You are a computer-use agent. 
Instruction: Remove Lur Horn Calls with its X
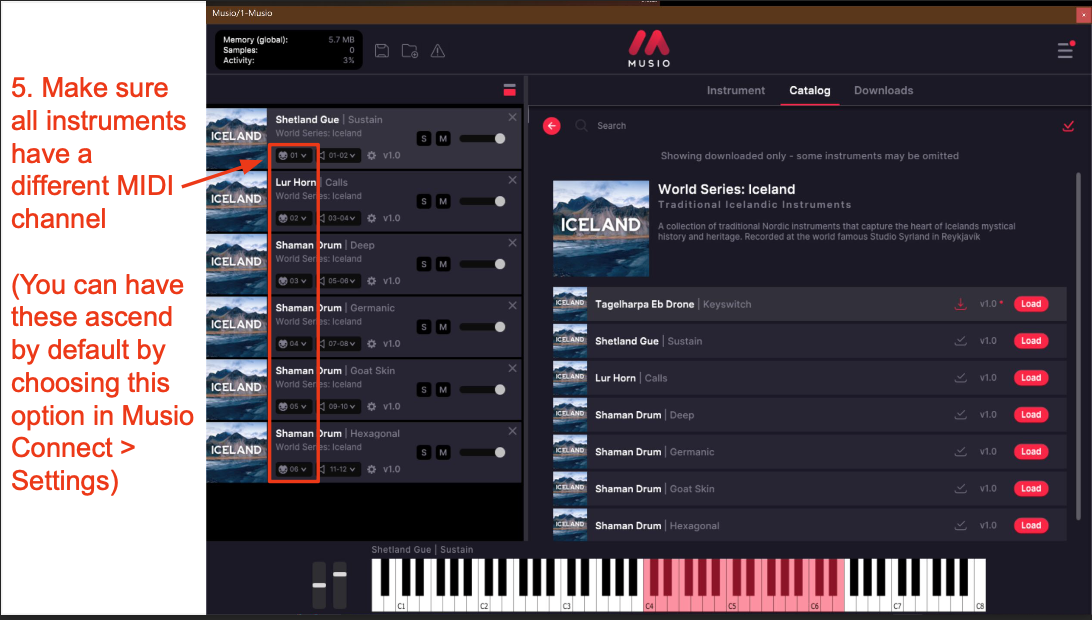[513, 180]
